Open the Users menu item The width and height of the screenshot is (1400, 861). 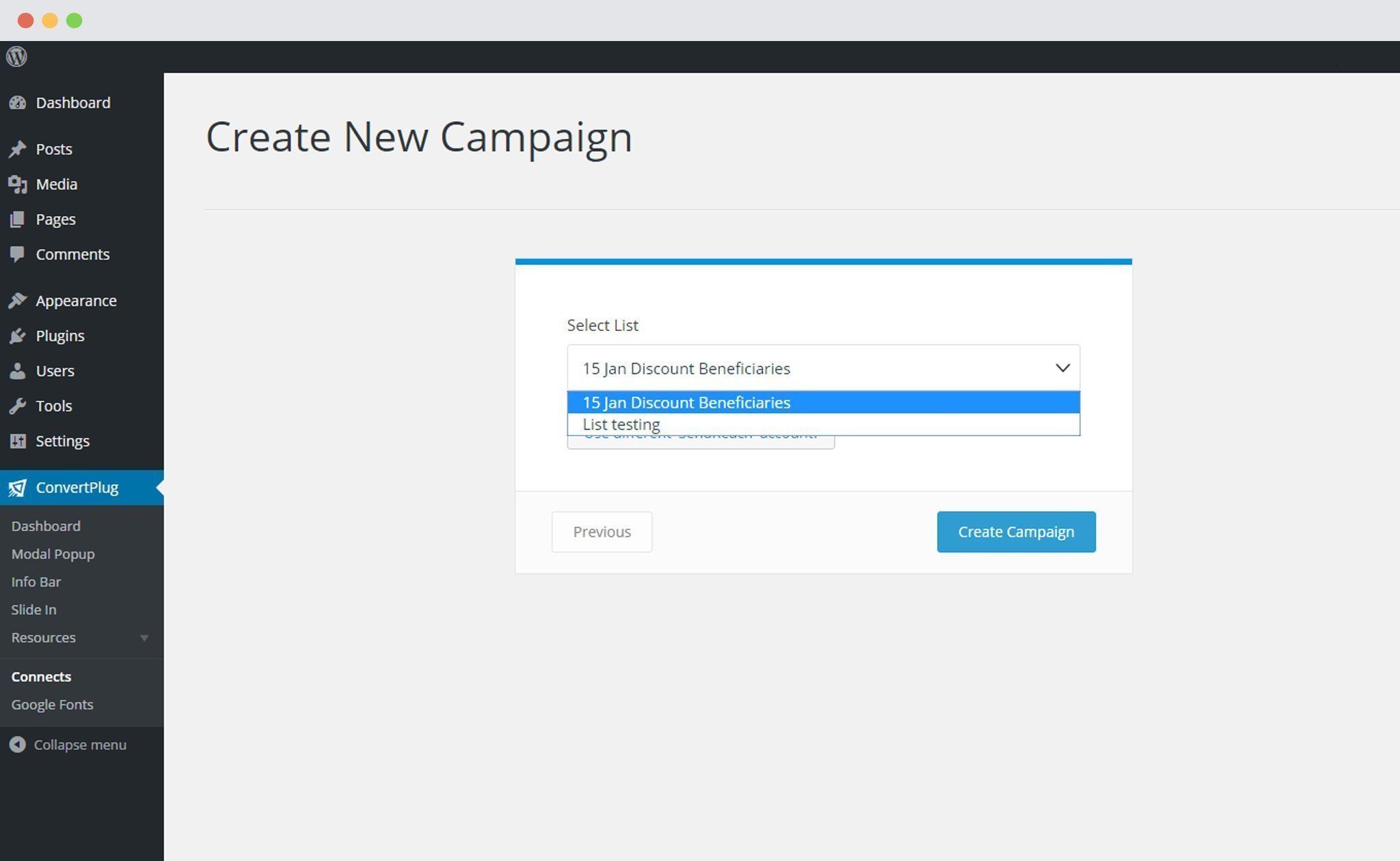(x=55, y=371)
